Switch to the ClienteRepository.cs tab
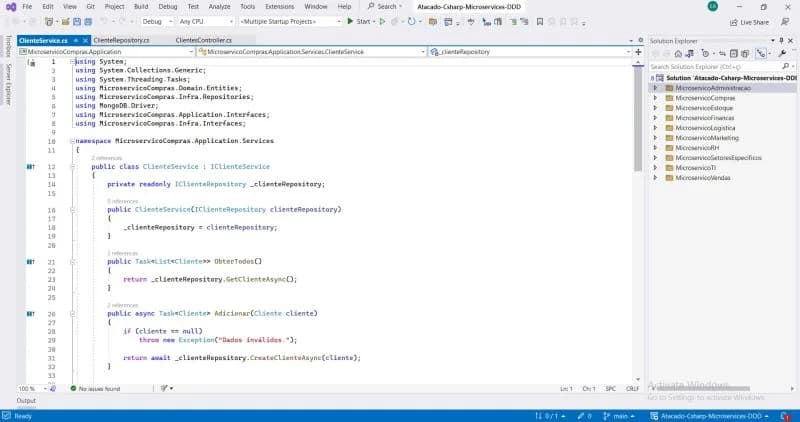The width and height of the screenshot is (800, 422). click(x=121, y=40)
